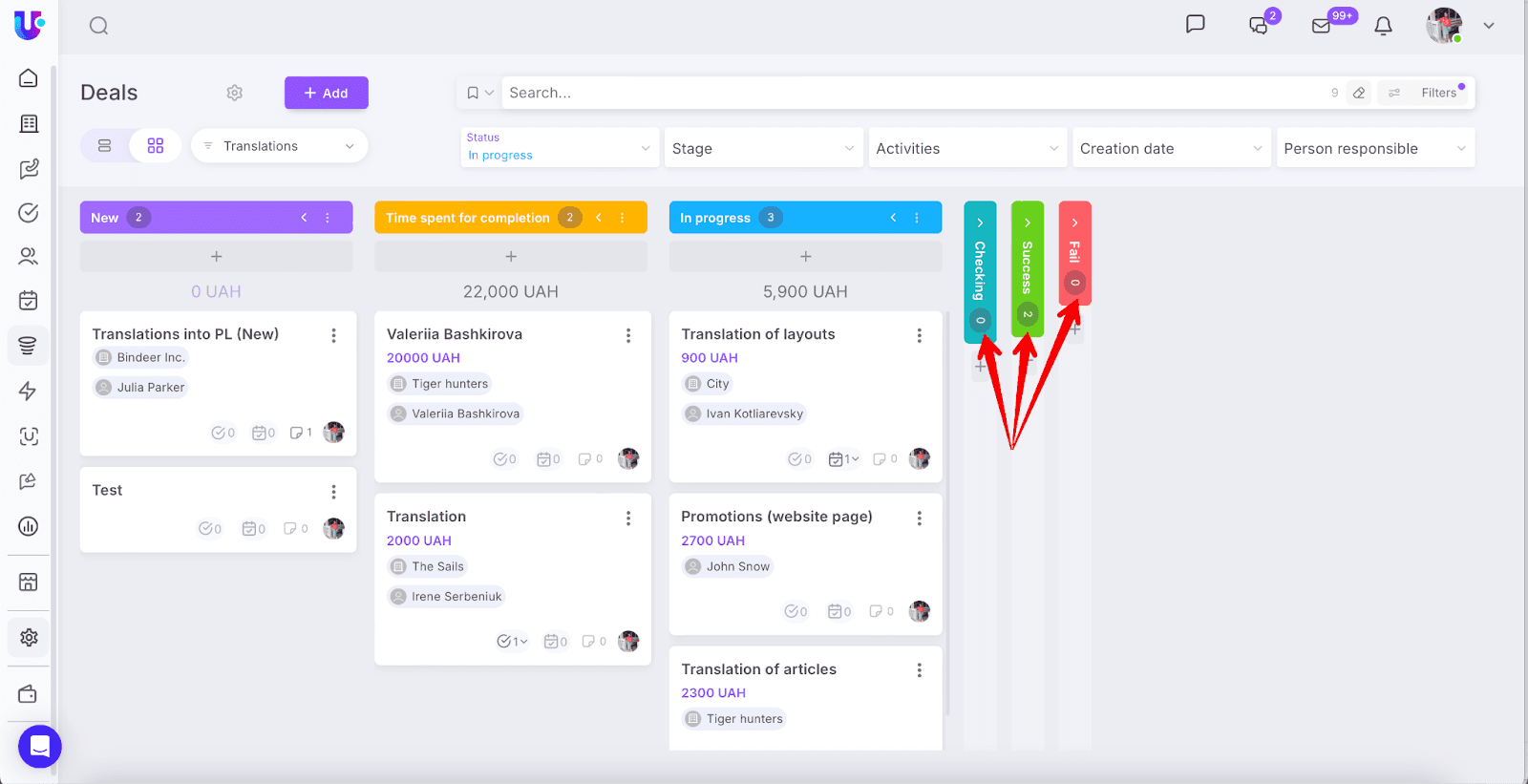
Task: Add a deal to the New column
Action: 217,256
